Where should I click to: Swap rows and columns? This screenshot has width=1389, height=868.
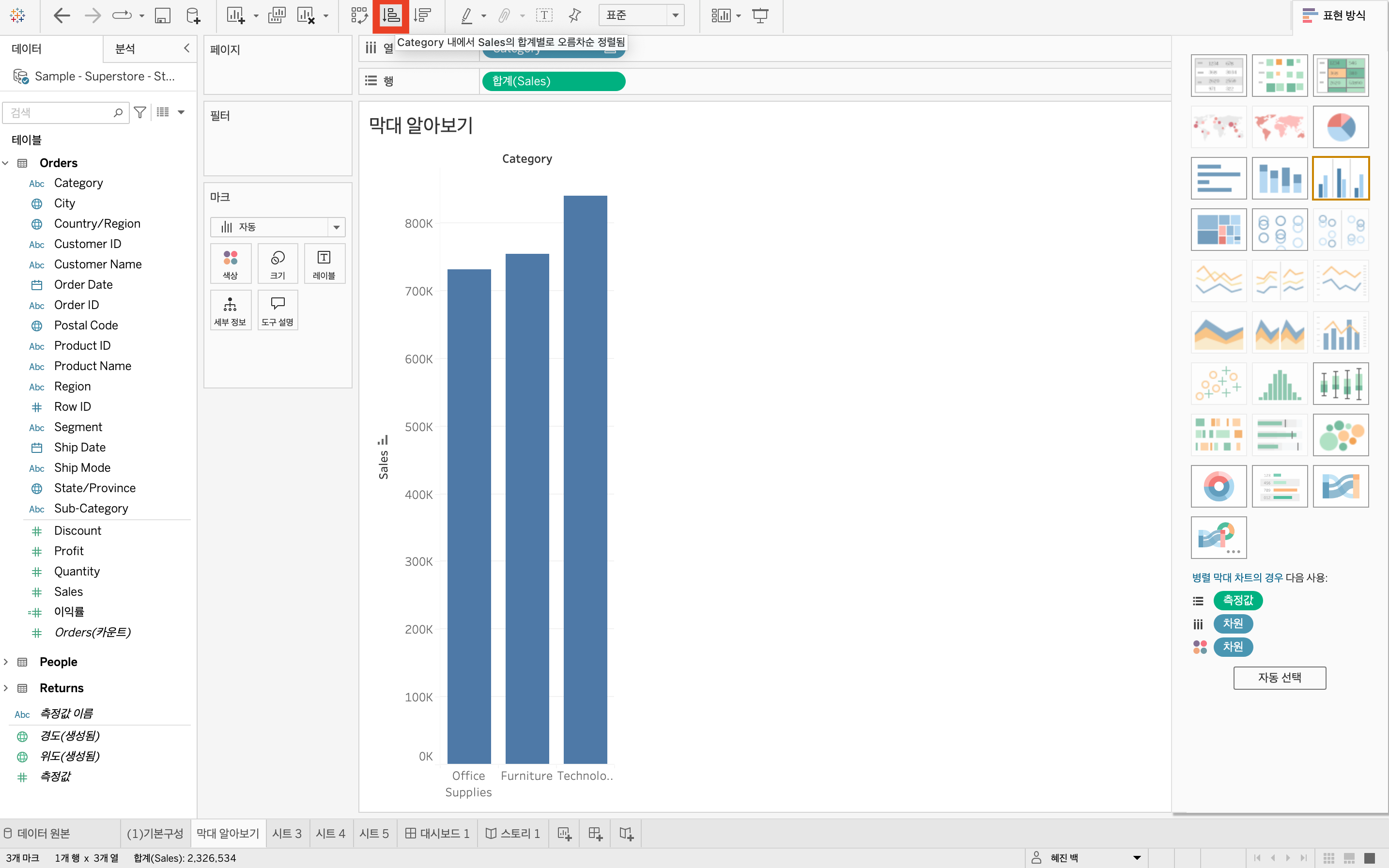point(359,15)
